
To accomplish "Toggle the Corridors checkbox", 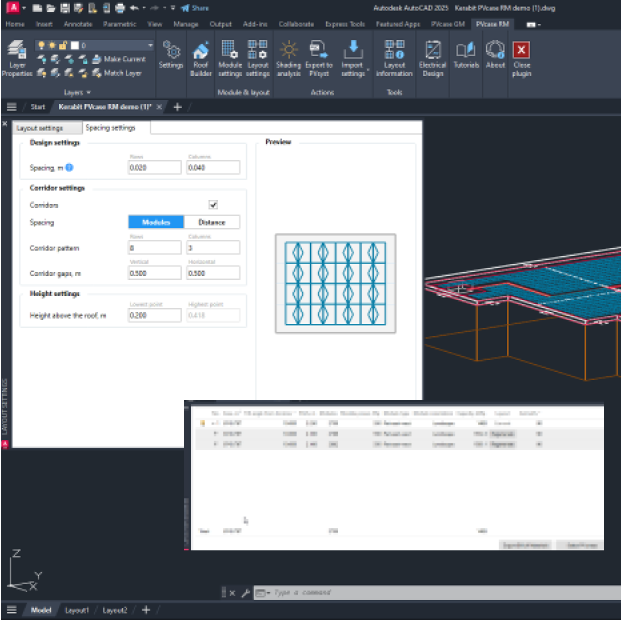I will click(x=212, y=204).
